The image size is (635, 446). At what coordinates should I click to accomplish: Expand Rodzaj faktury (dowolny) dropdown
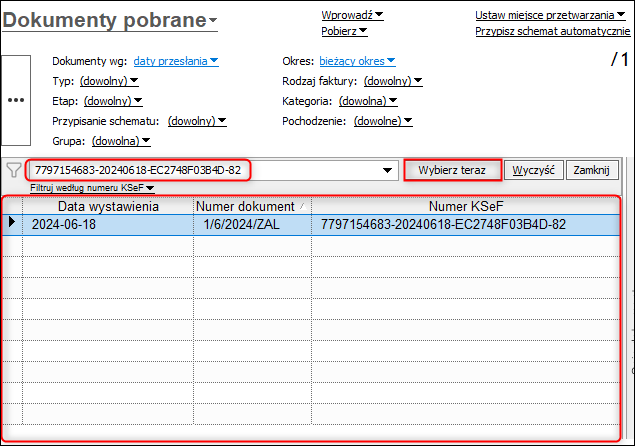(393, 81)
